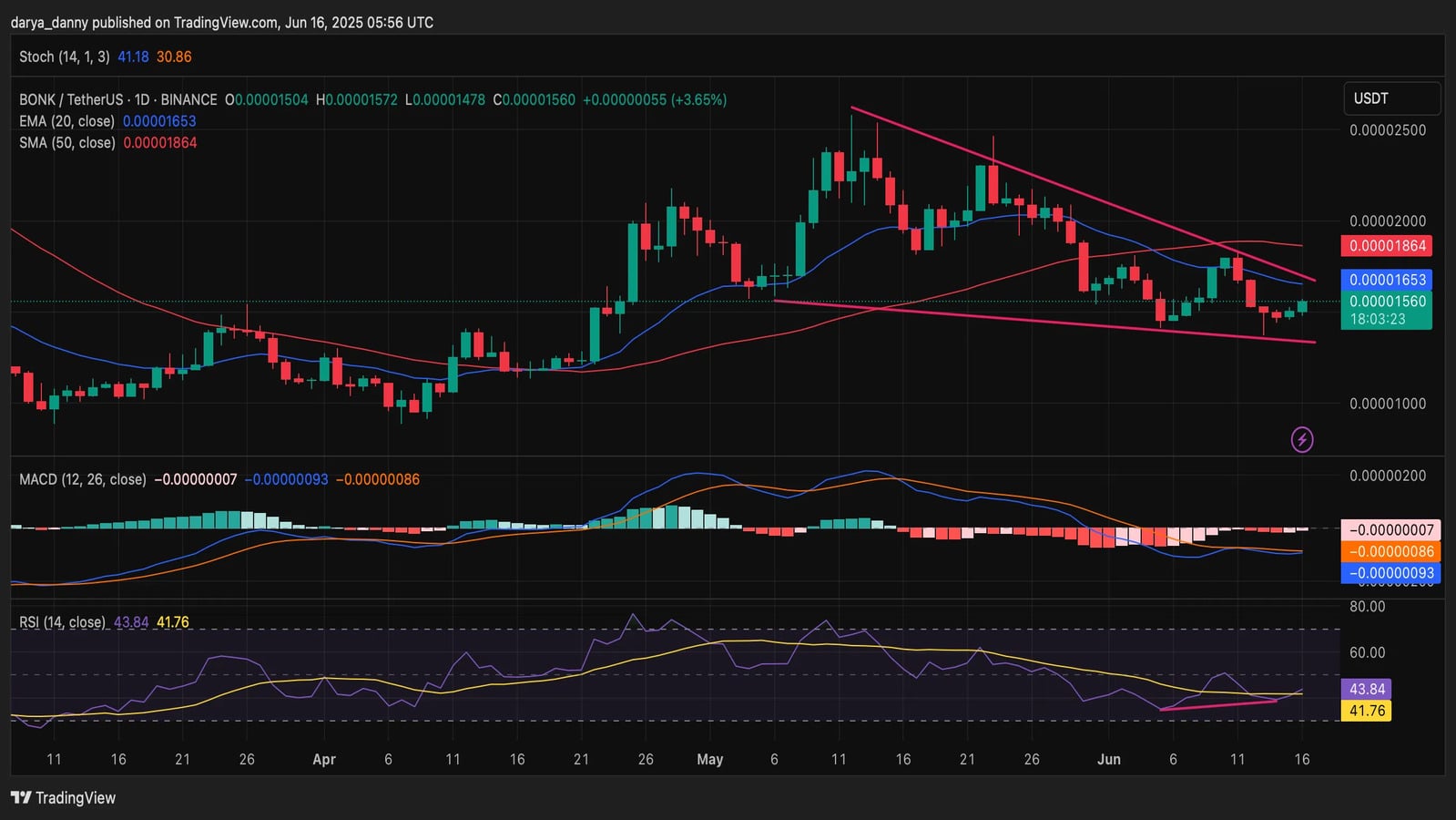Click the May label on the time axis

(709, 759)
